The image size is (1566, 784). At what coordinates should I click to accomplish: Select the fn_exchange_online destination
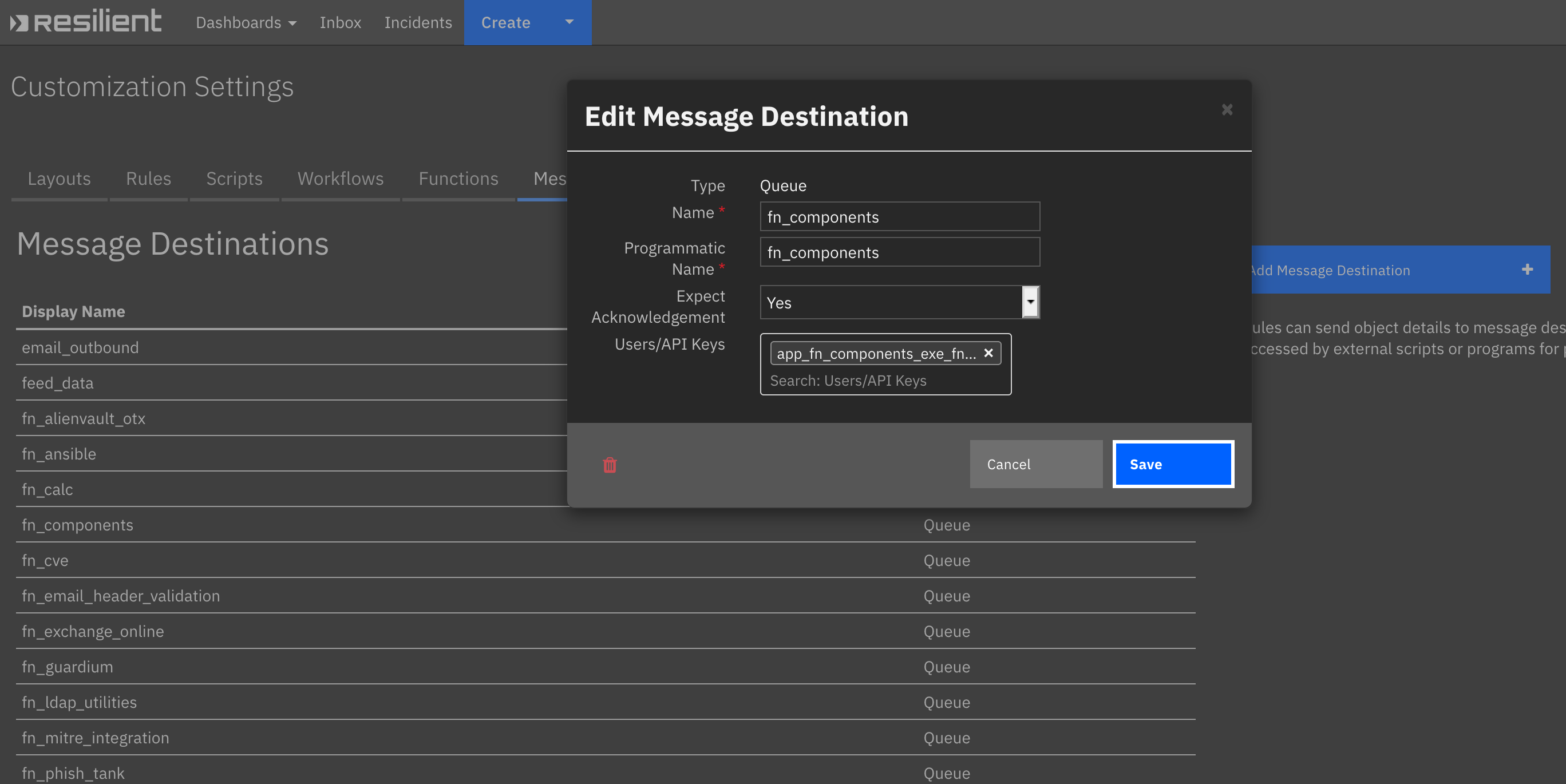[606, 631]
